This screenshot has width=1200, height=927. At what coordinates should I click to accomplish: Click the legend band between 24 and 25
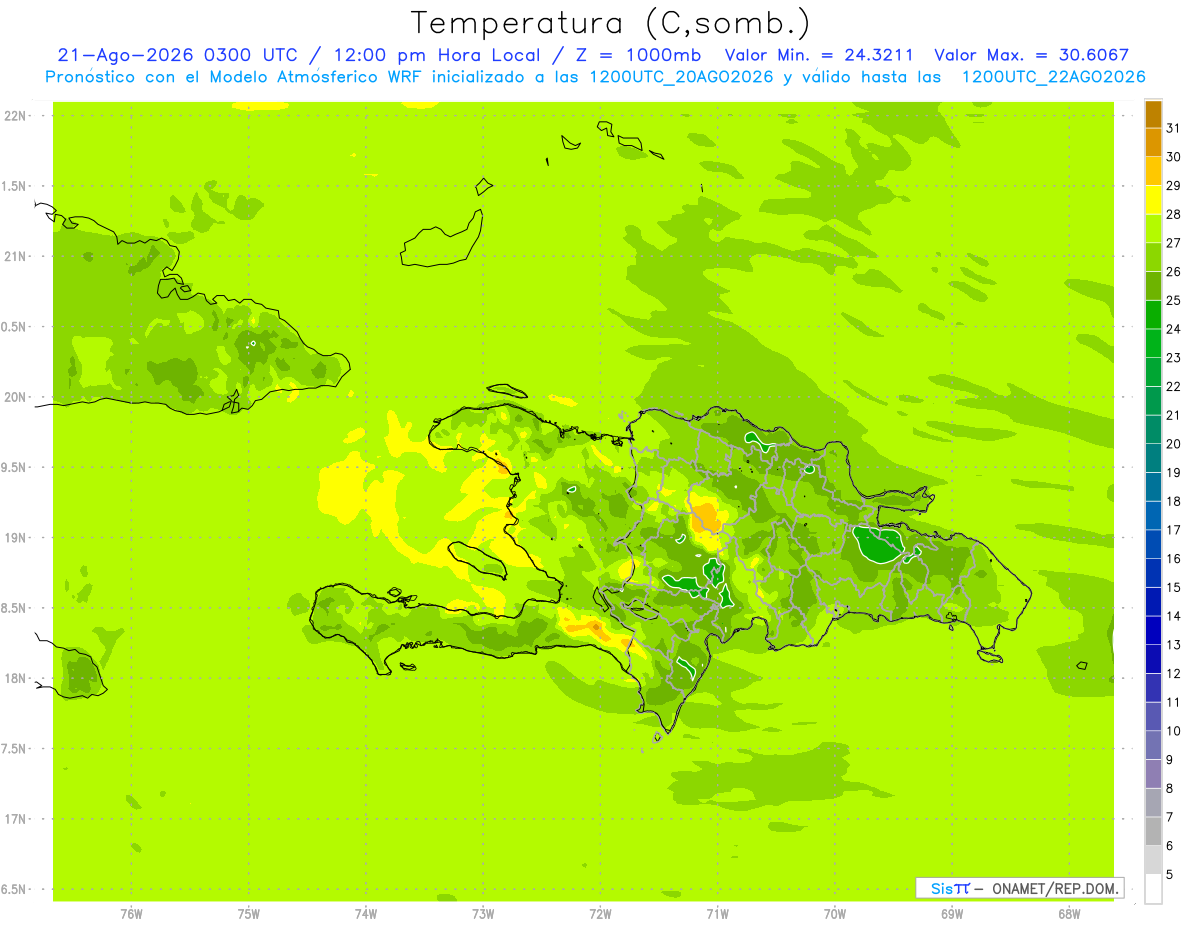(1153, 314)
